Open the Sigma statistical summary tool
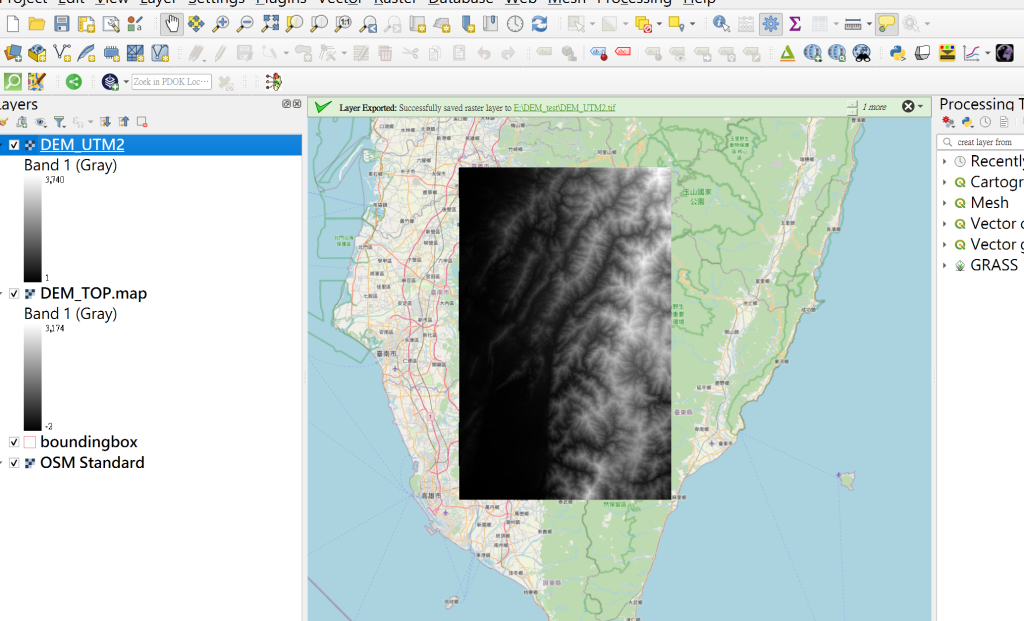 (x=795, y=24)
